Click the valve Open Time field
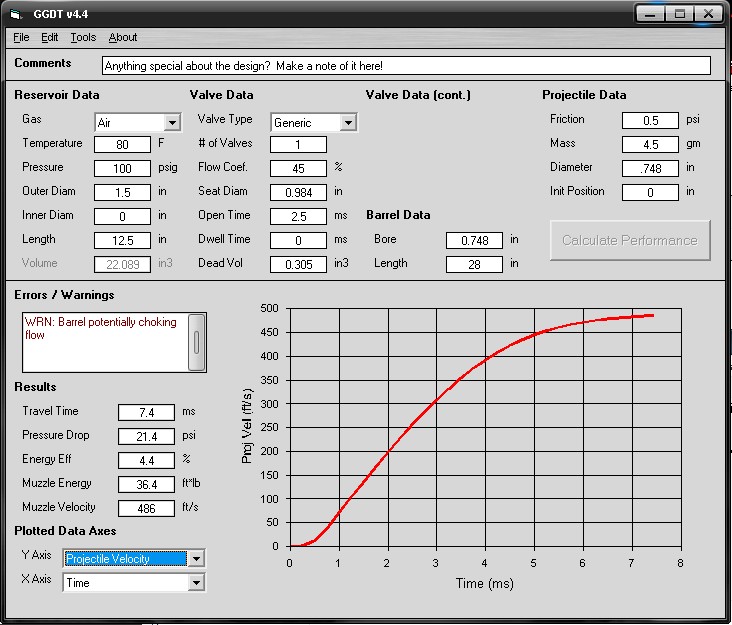This screenshot has width=732, height=625. coord(298,216)
